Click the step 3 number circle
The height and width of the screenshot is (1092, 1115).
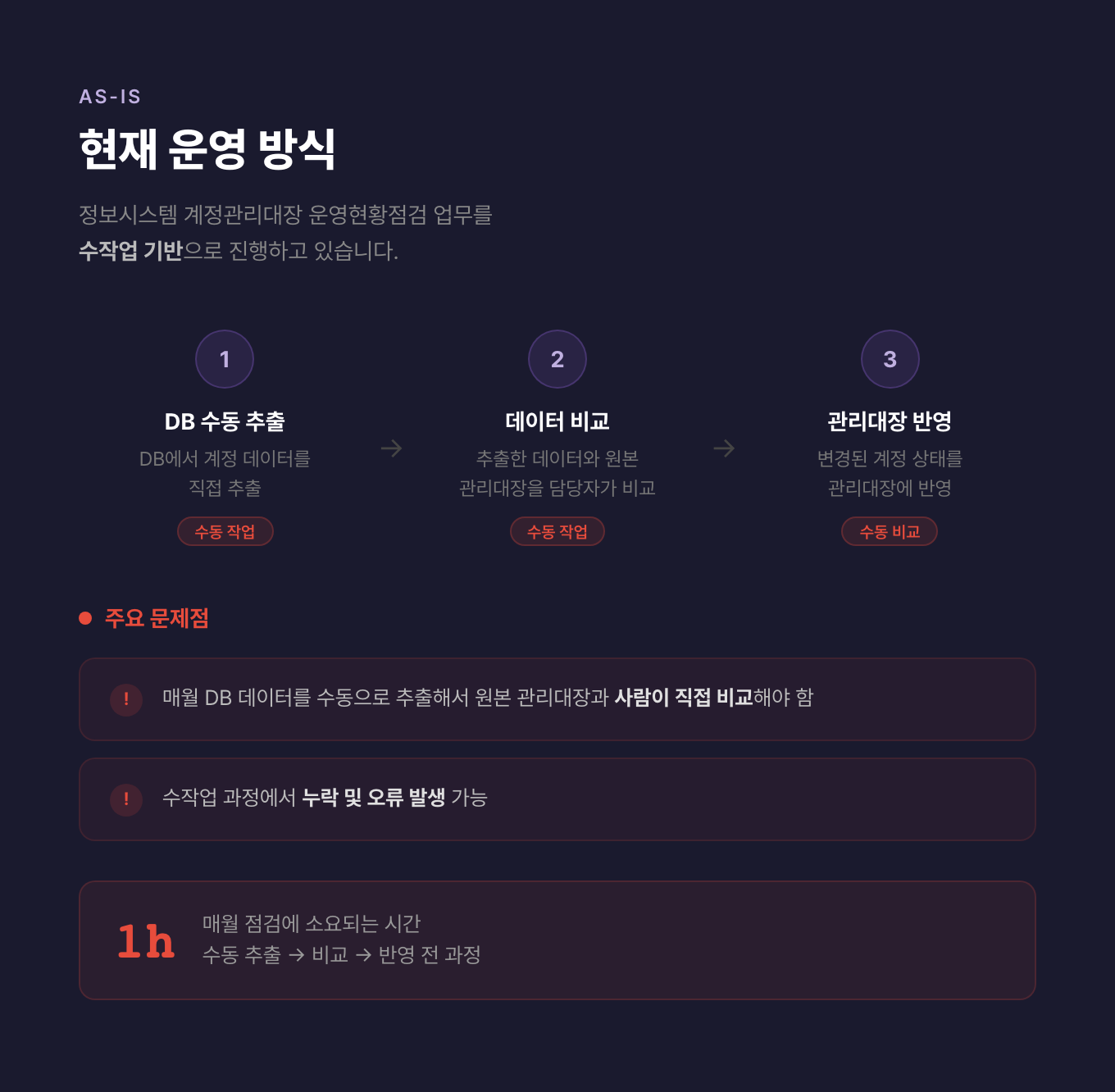[890, 359]
